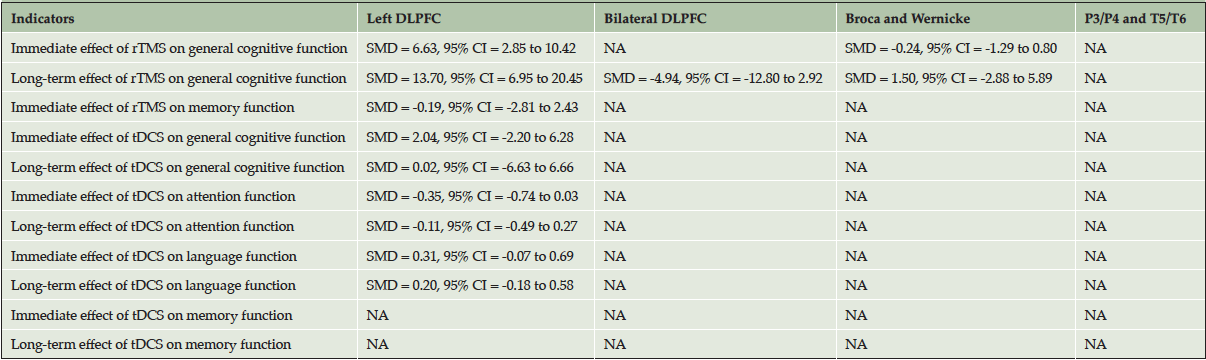Click the Bilateral DLPFC cell SMD = -4.94

714,78
